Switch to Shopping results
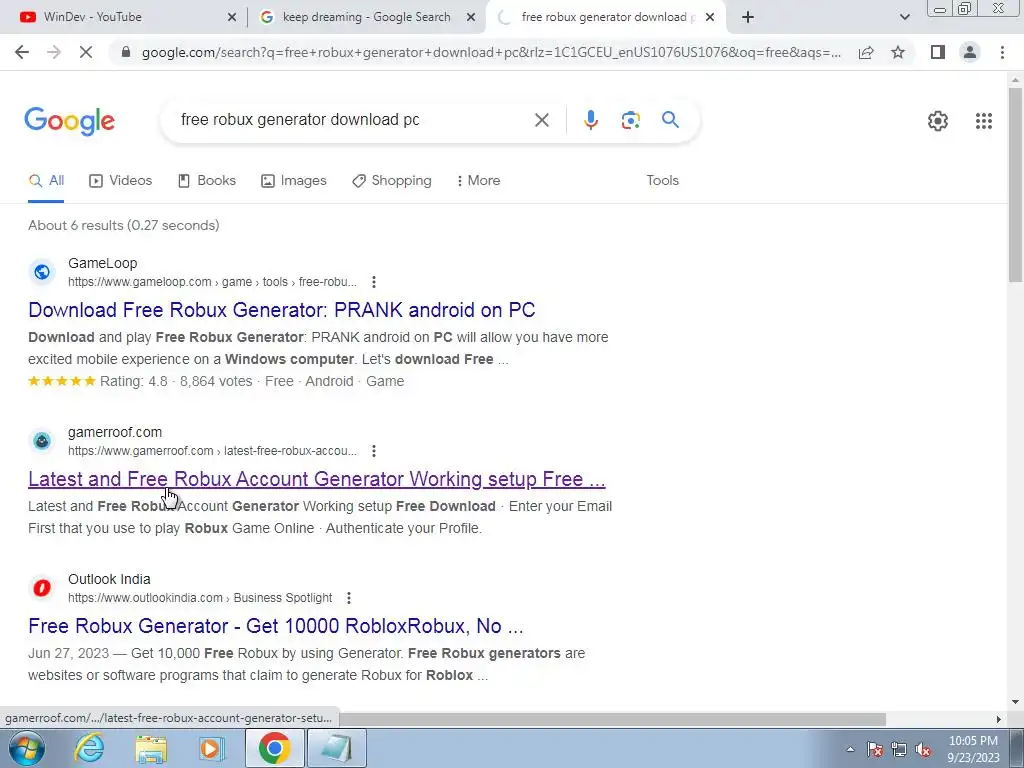 (392, 181)
